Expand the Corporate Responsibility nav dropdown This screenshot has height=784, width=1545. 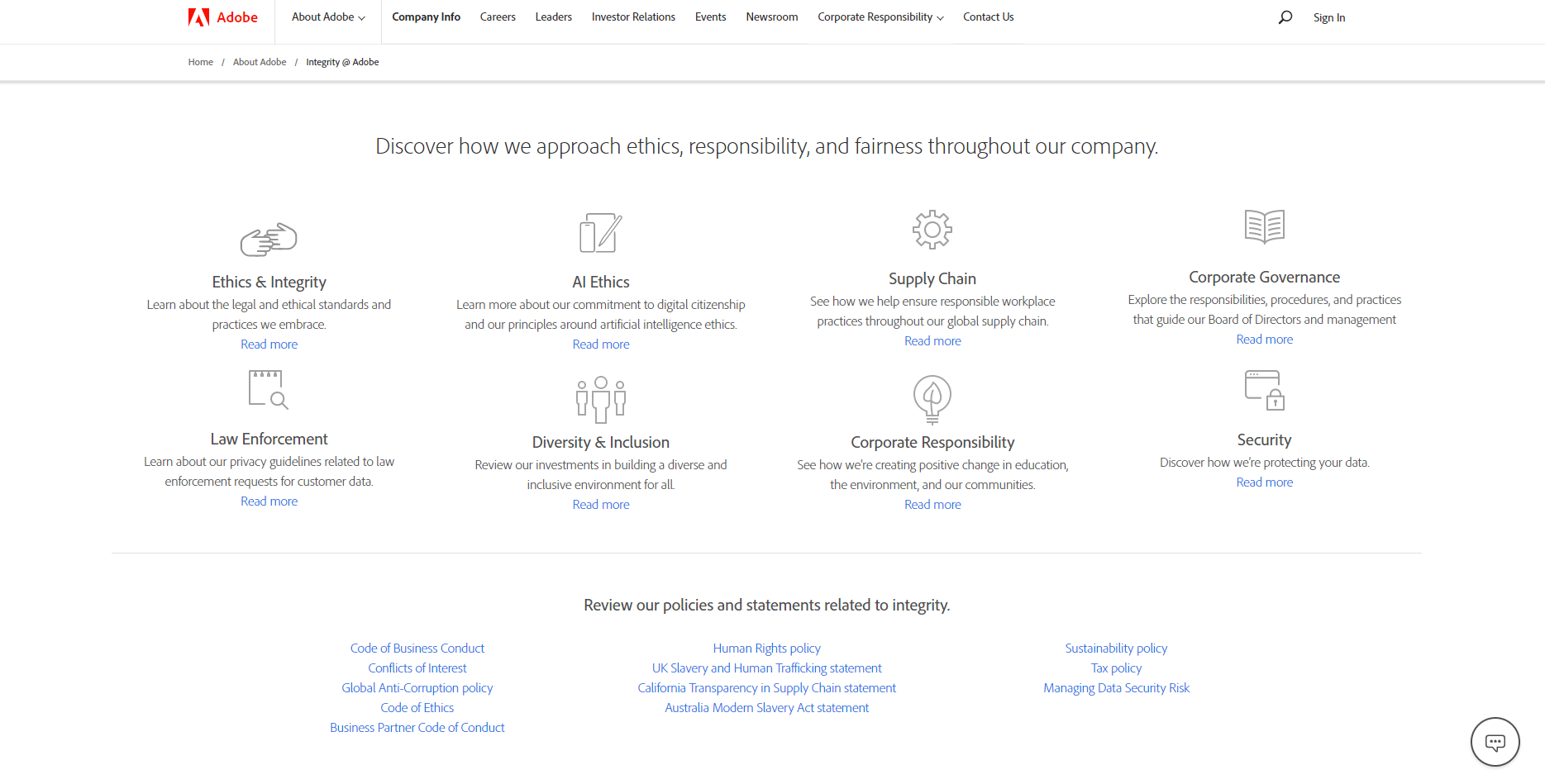(x=880, y=17)
